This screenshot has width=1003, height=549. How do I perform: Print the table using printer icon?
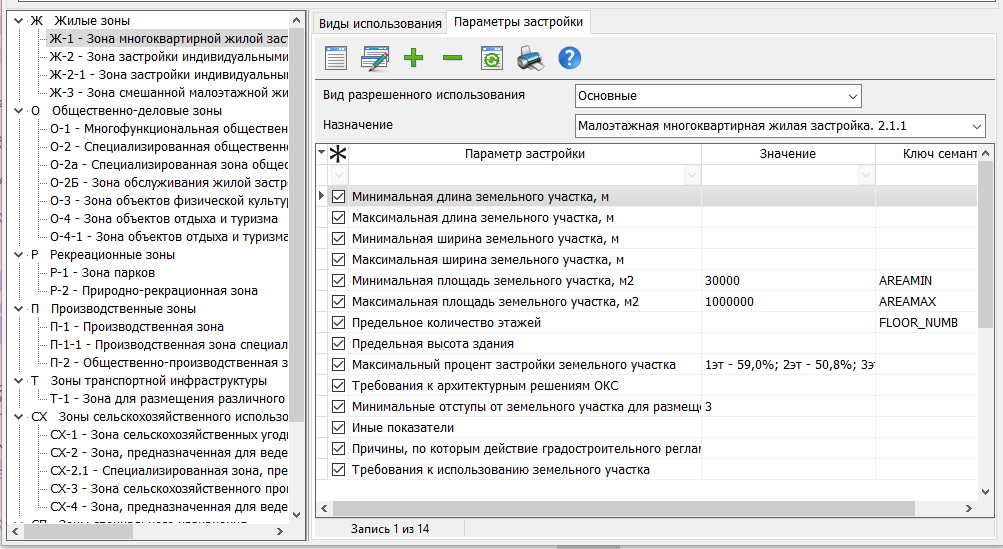(x=530, y=58)
